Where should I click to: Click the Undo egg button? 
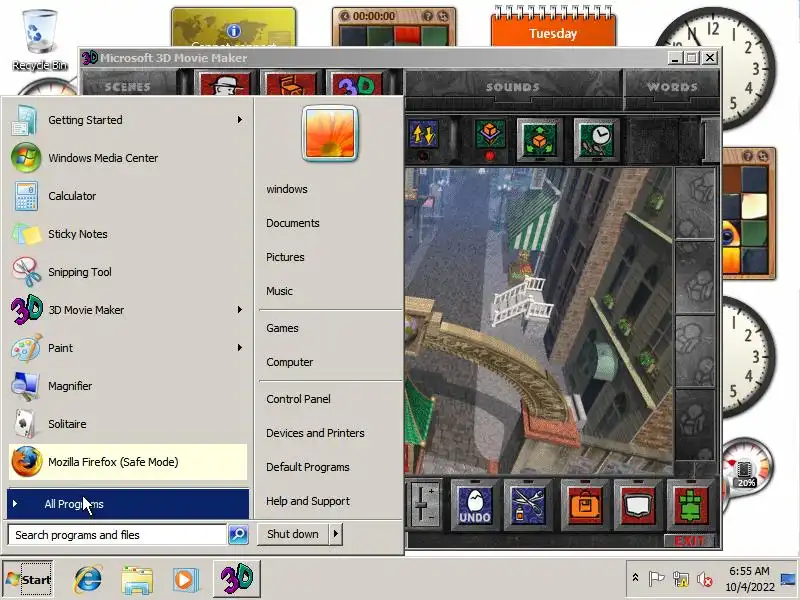pyautogui.click(x=475, y=505)
